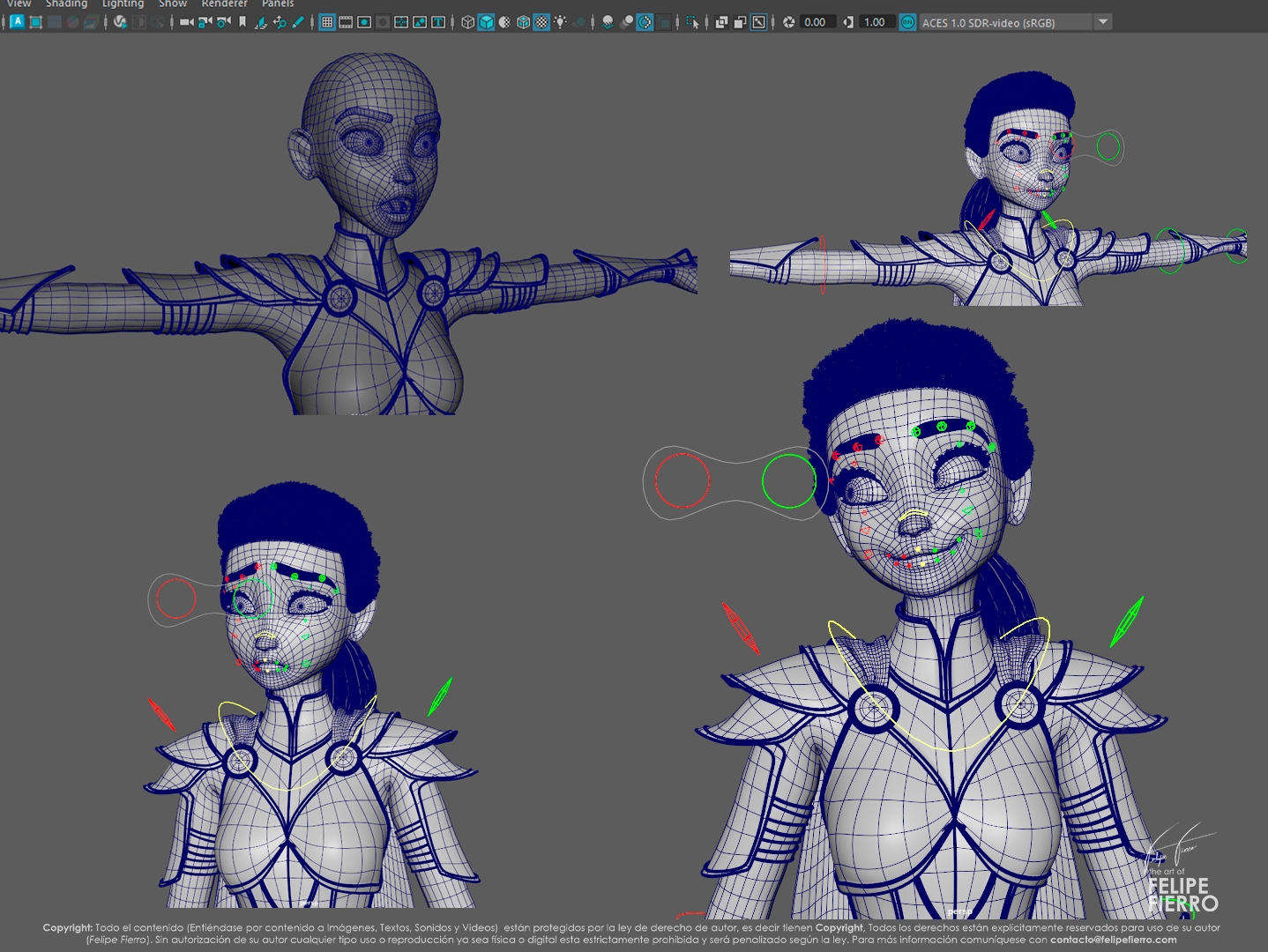1268x952 pixels.
Task: Open the Lighting menu
Action: pos(123,4)
